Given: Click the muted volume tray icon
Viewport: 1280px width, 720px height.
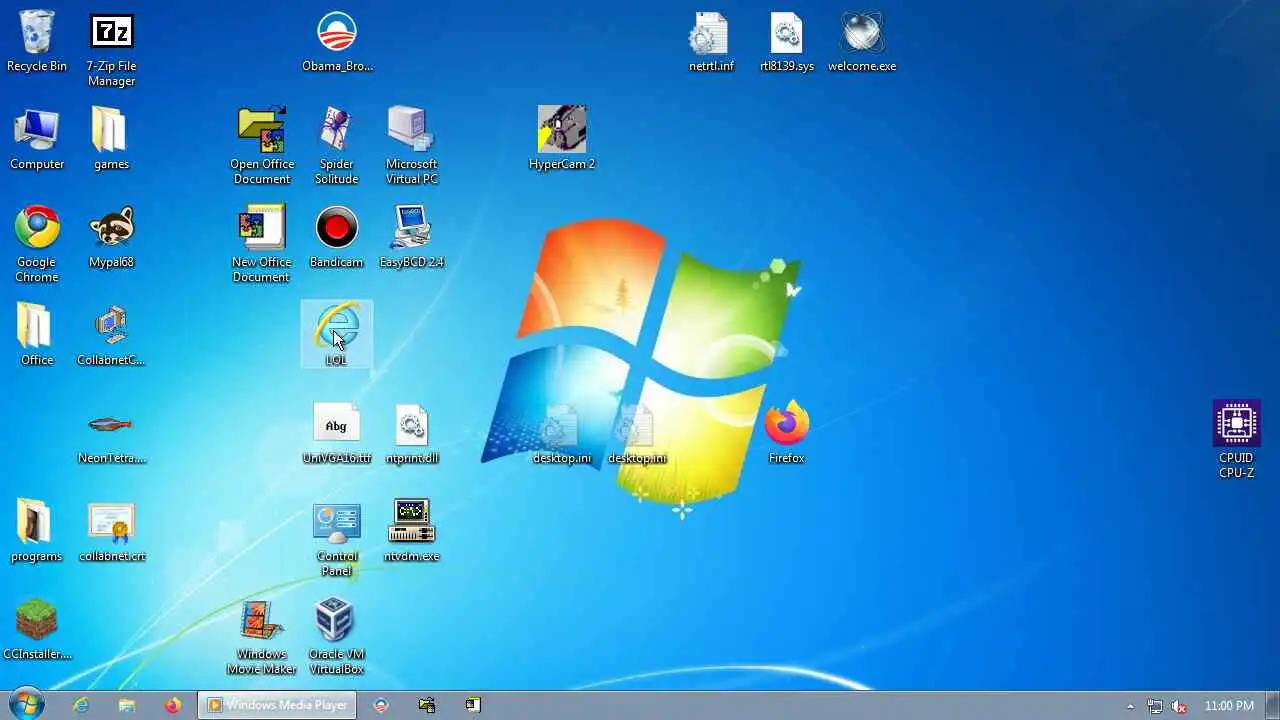Looking at the screenshot, I should point(1180,706).
